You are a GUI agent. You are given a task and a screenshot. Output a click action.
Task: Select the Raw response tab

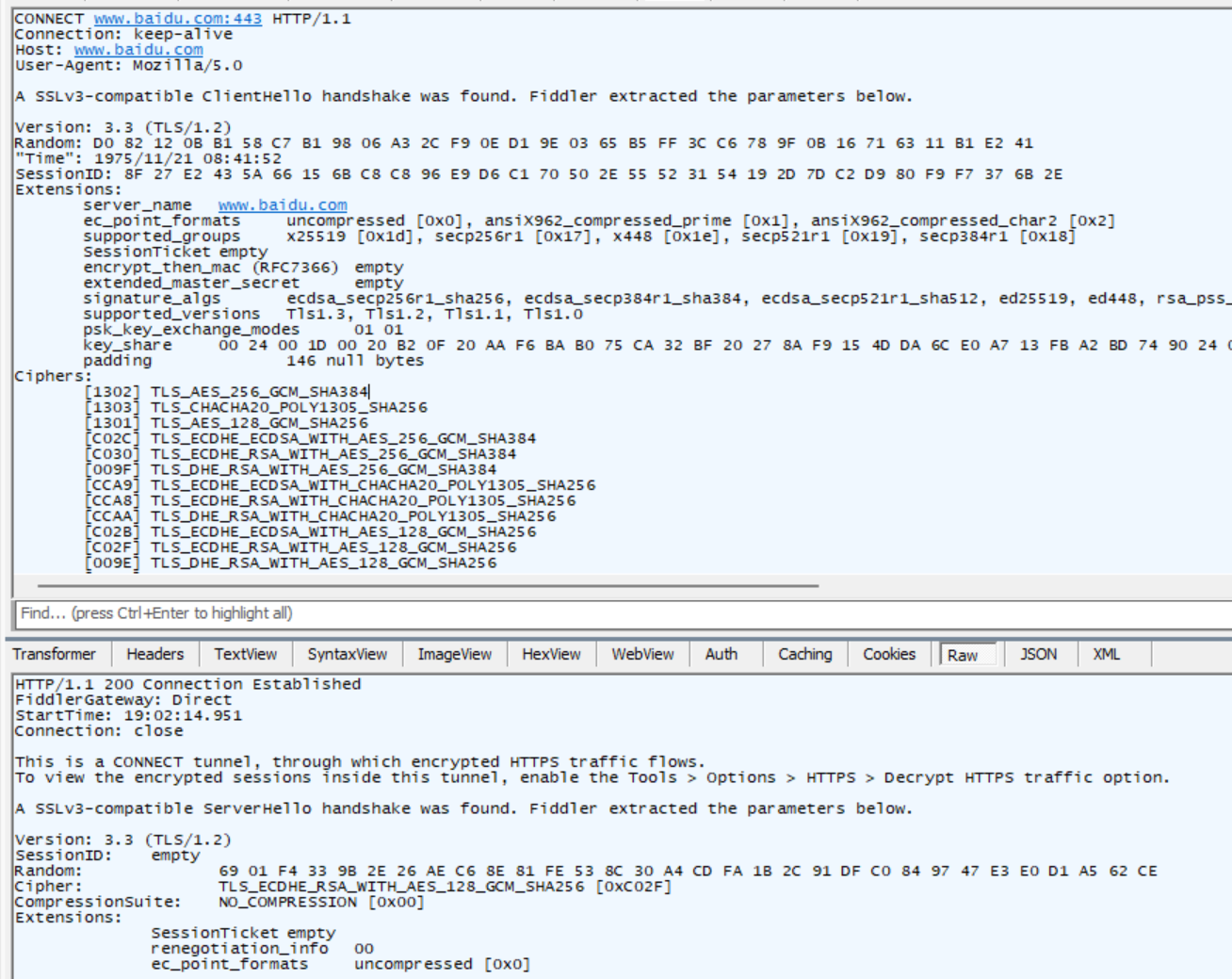[x=967, y=655]
